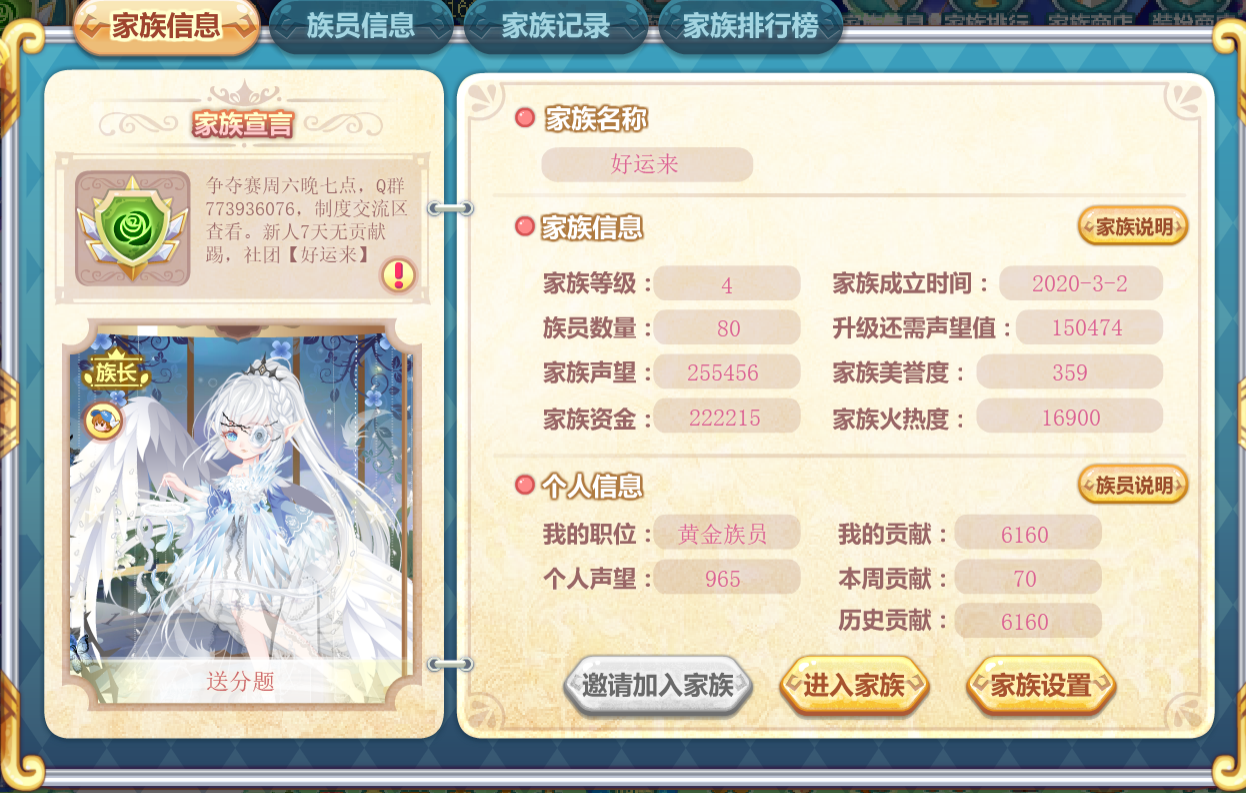Image resolution: width=1246 pixels, height=793 pixels.
Task: Click the 家族宣言 header ornament
Action: (243, 124)
